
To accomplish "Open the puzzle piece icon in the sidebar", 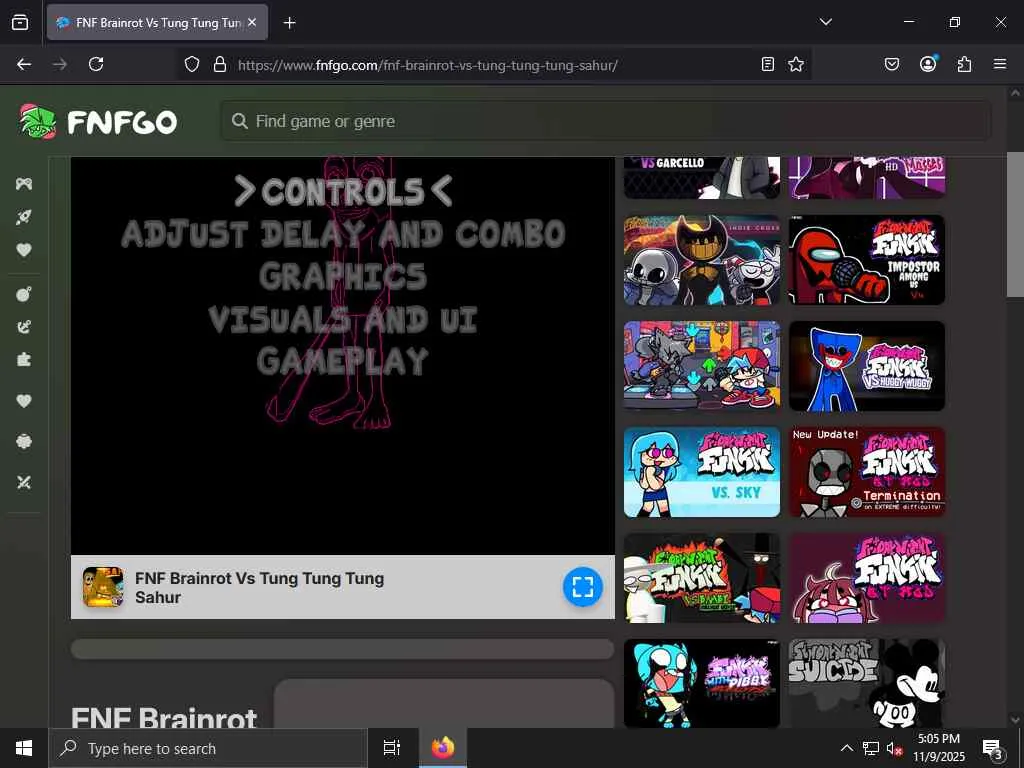I will point(24,359).
